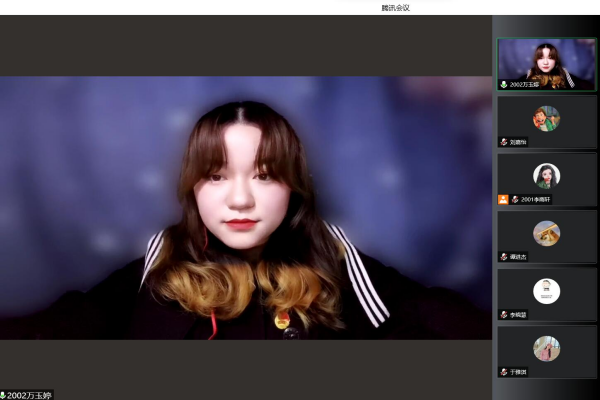Select the 2002万玉婷 video thumbnail in the sidebar

[x=546, y=64]
